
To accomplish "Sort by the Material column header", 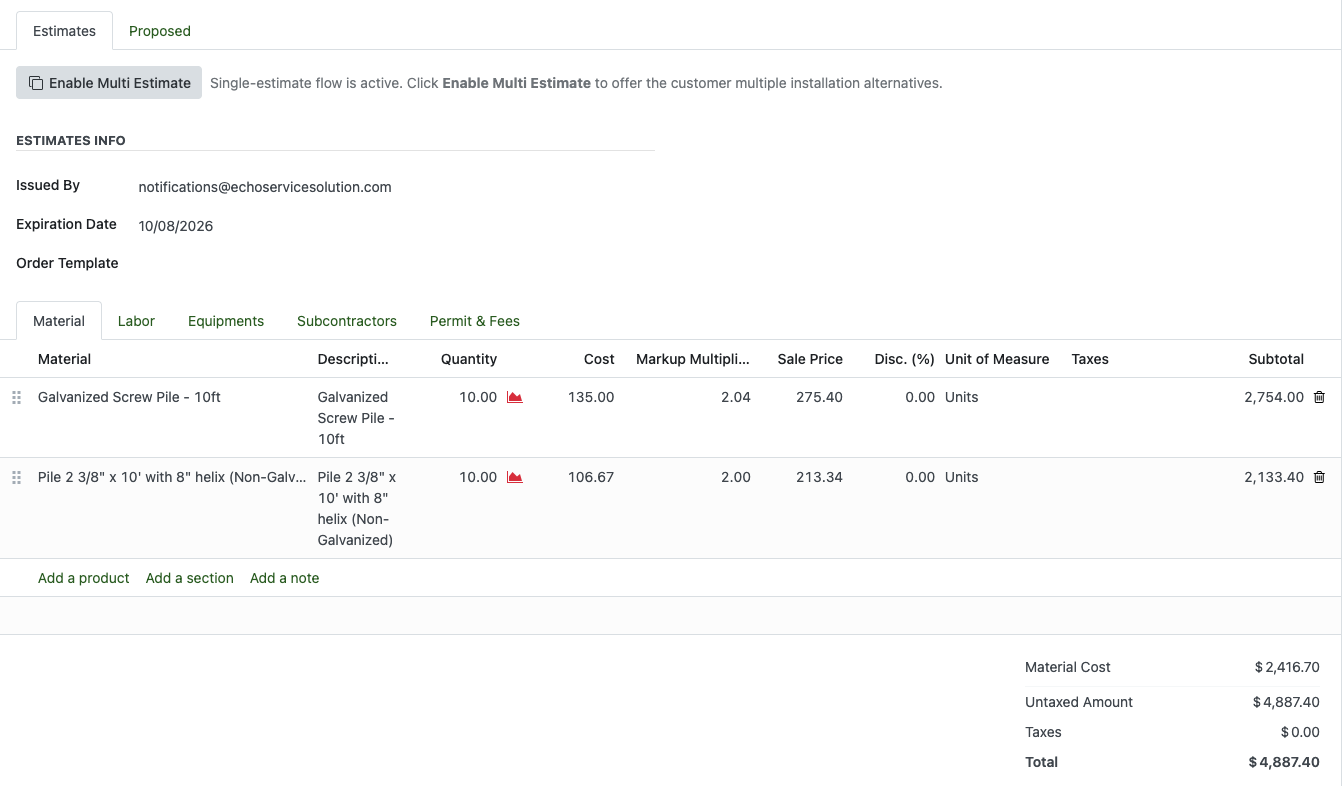I will (x=64, y=359).
